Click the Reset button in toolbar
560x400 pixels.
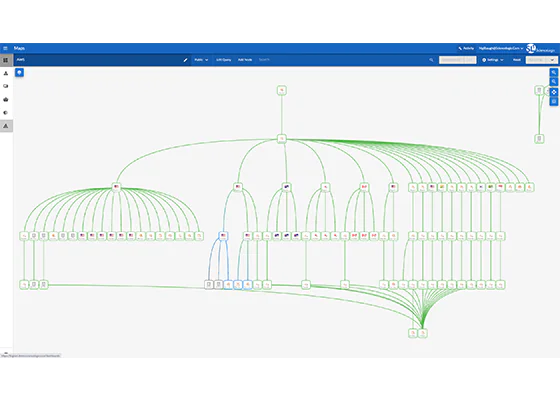(517, 60)
